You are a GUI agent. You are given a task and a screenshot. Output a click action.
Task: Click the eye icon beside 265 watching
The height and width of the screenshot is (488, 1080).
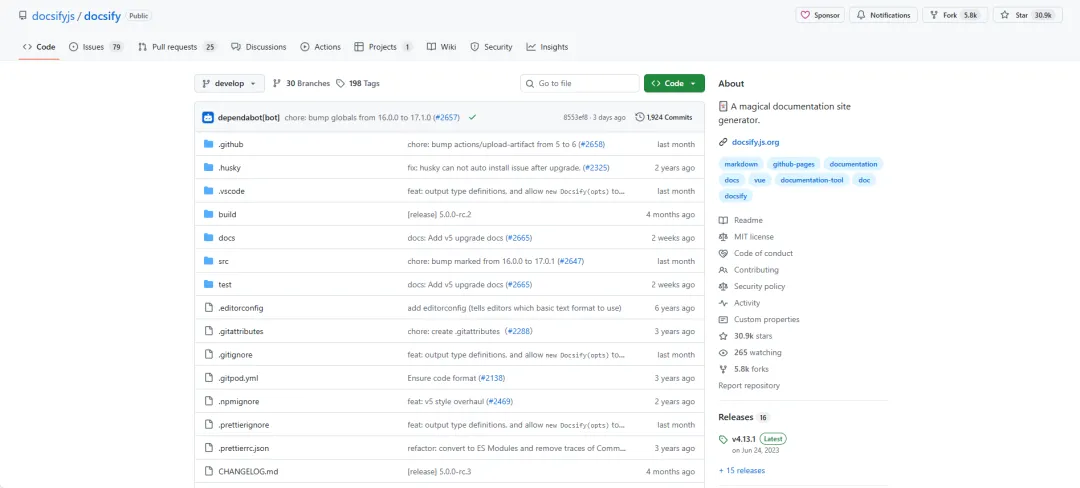723,353
